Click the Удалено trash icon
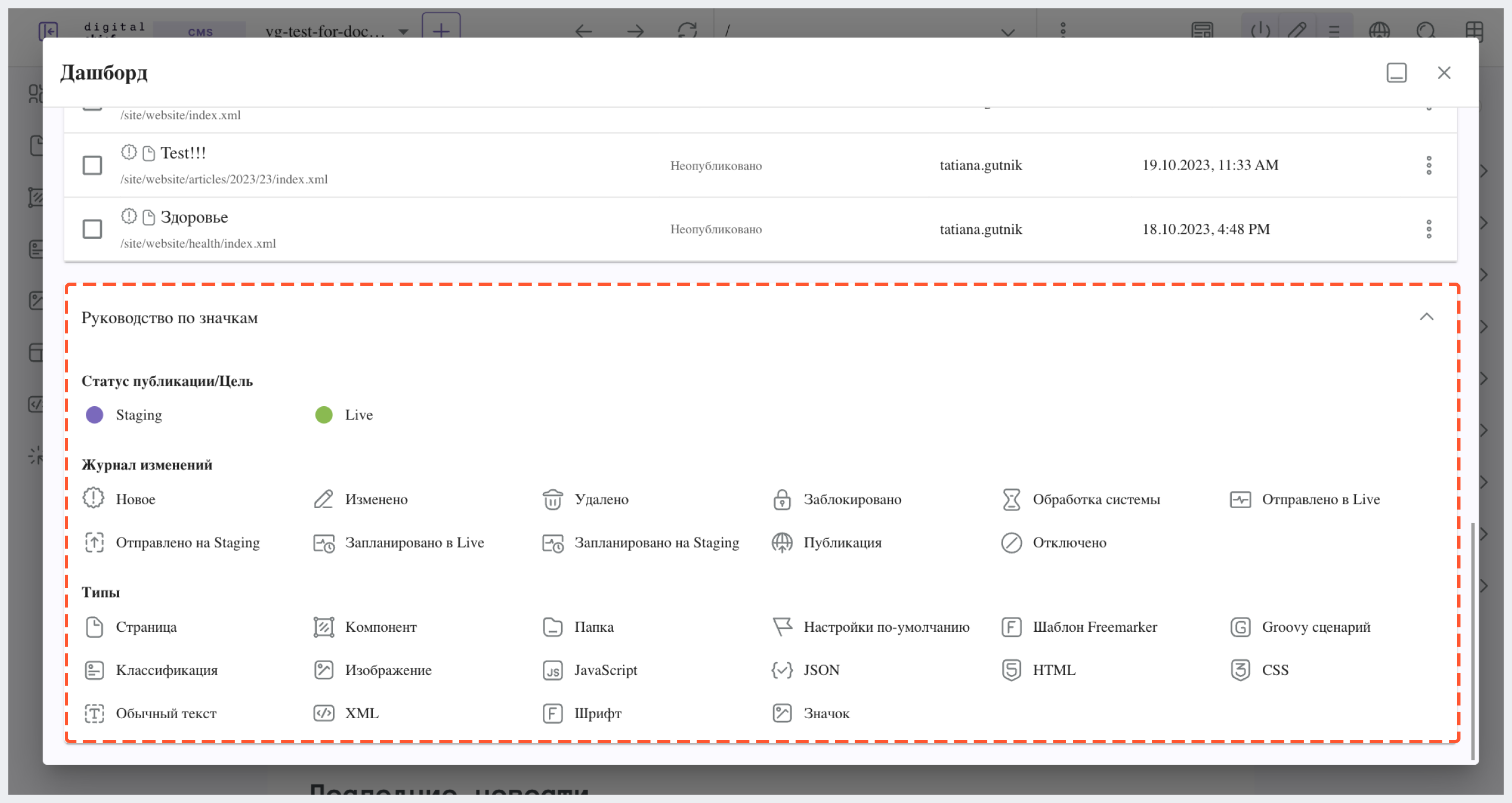This screenshot has width=1512, height=803. (x=553, y=499)
